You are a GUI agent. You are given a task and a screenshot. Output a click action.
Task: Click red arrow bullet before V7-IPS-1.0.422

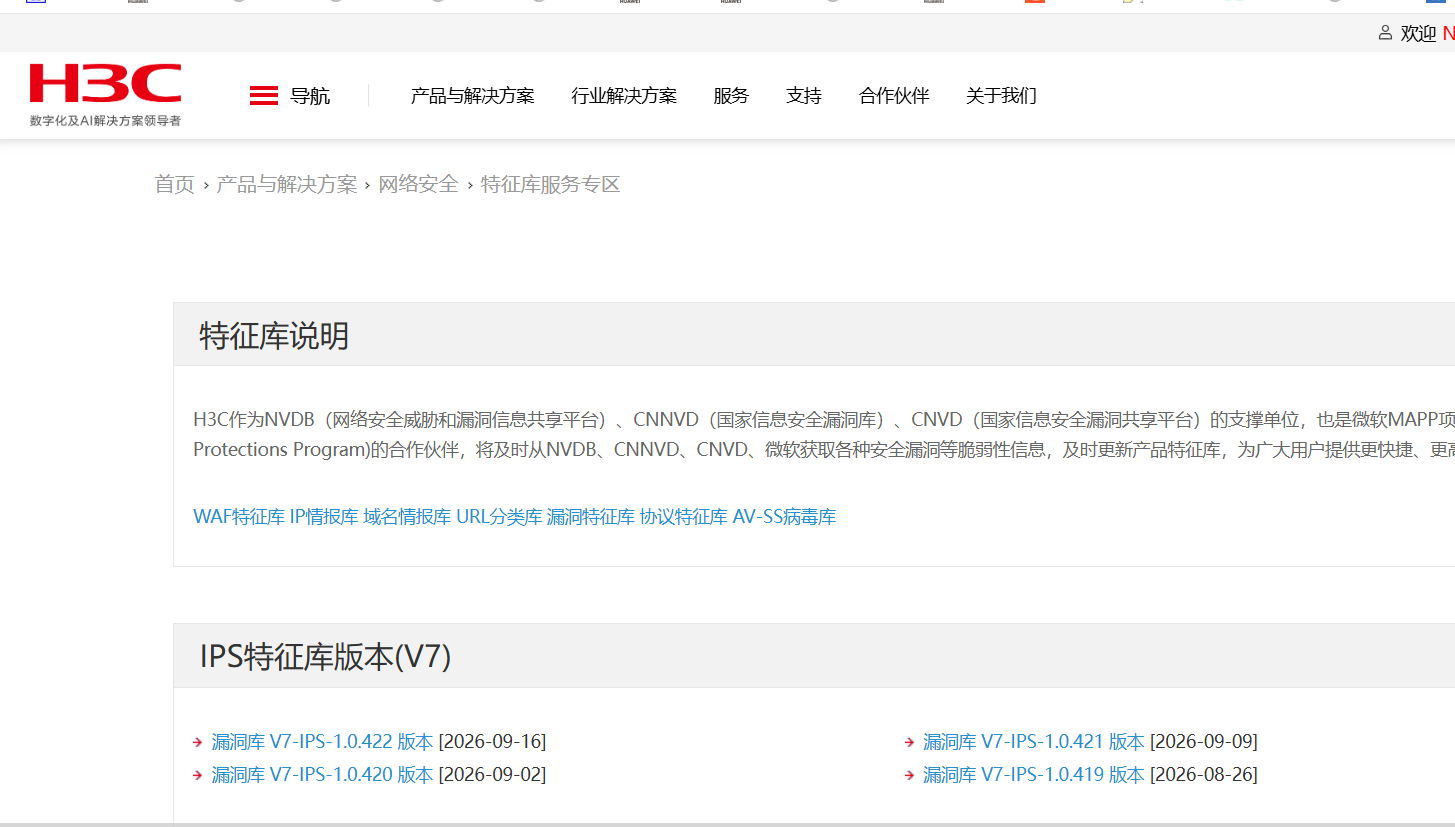click(x=198, y=742)
